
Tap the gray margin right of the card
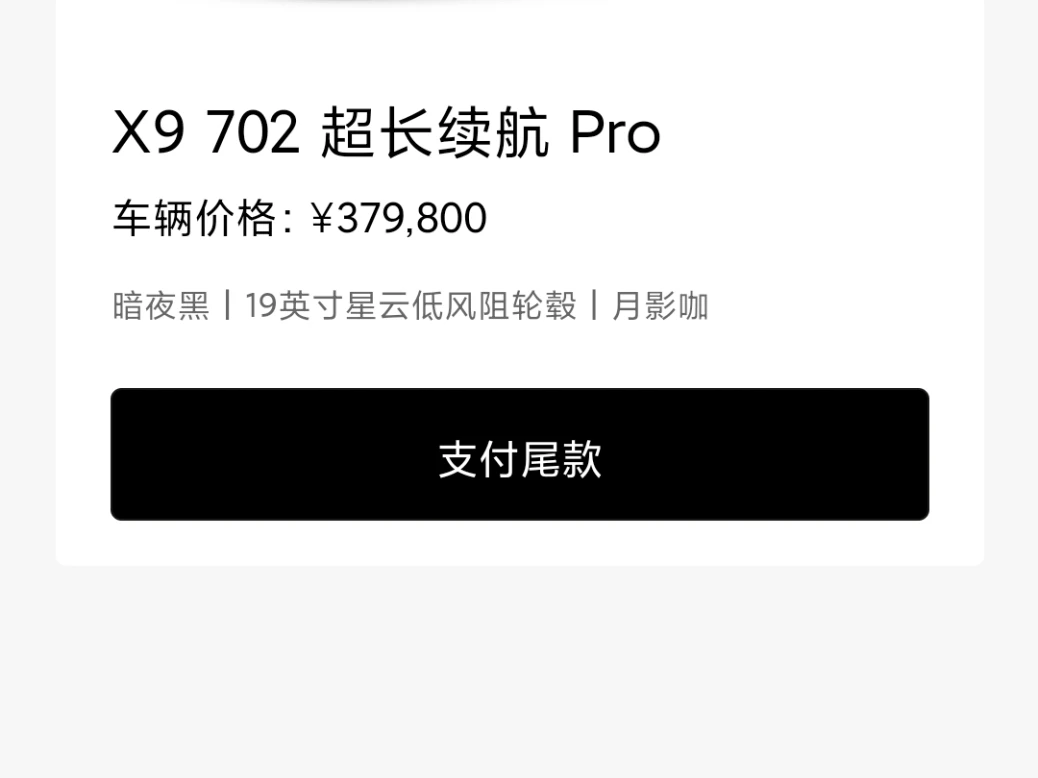[1011, 285]
